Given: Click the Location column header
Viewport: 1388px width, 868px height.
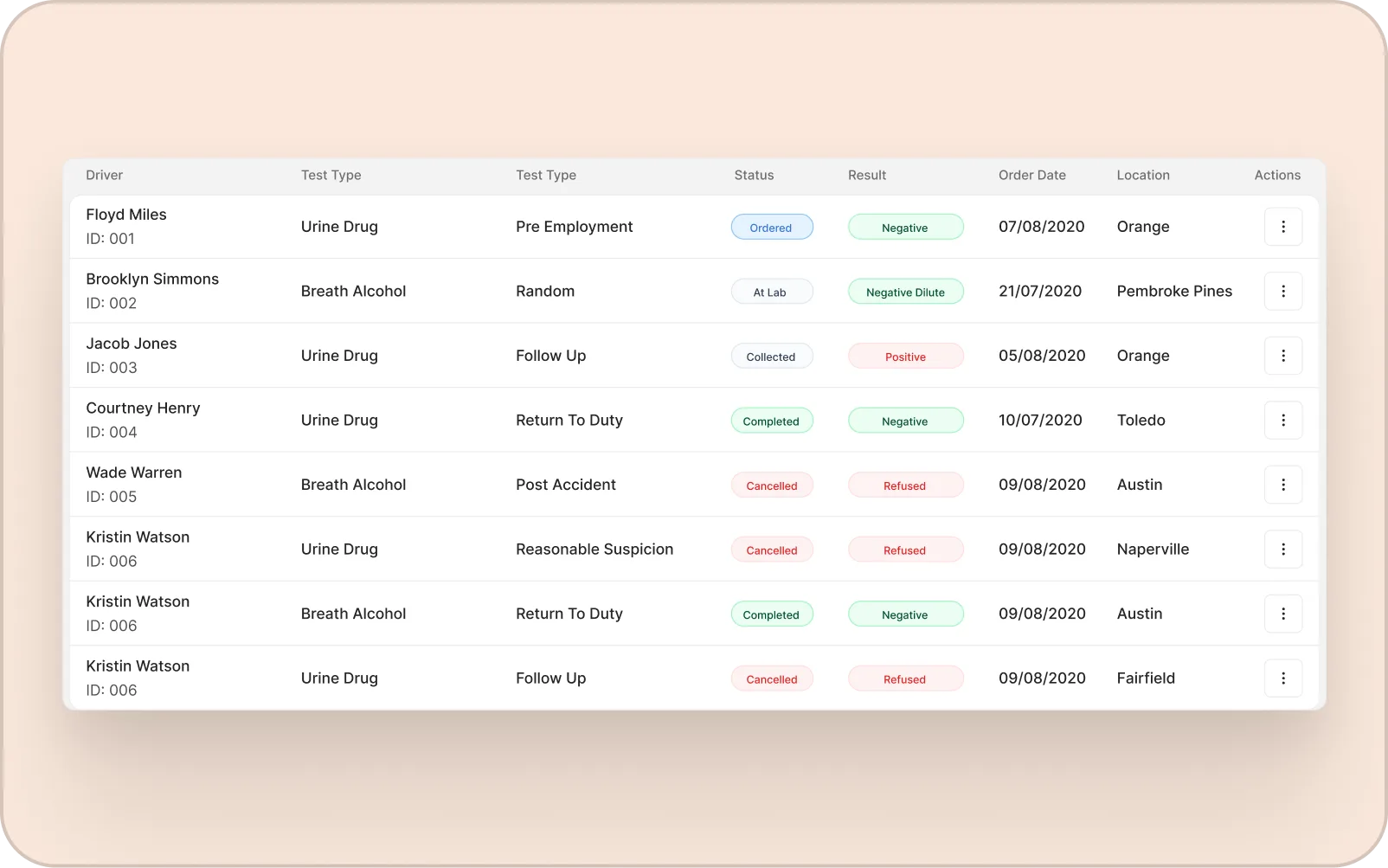Looking at the screenshot, I should point(1143,175).
